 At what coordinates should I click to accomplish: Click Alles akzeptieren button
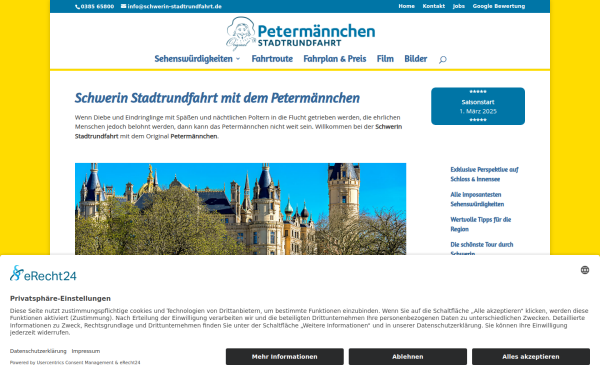[531, 357]
